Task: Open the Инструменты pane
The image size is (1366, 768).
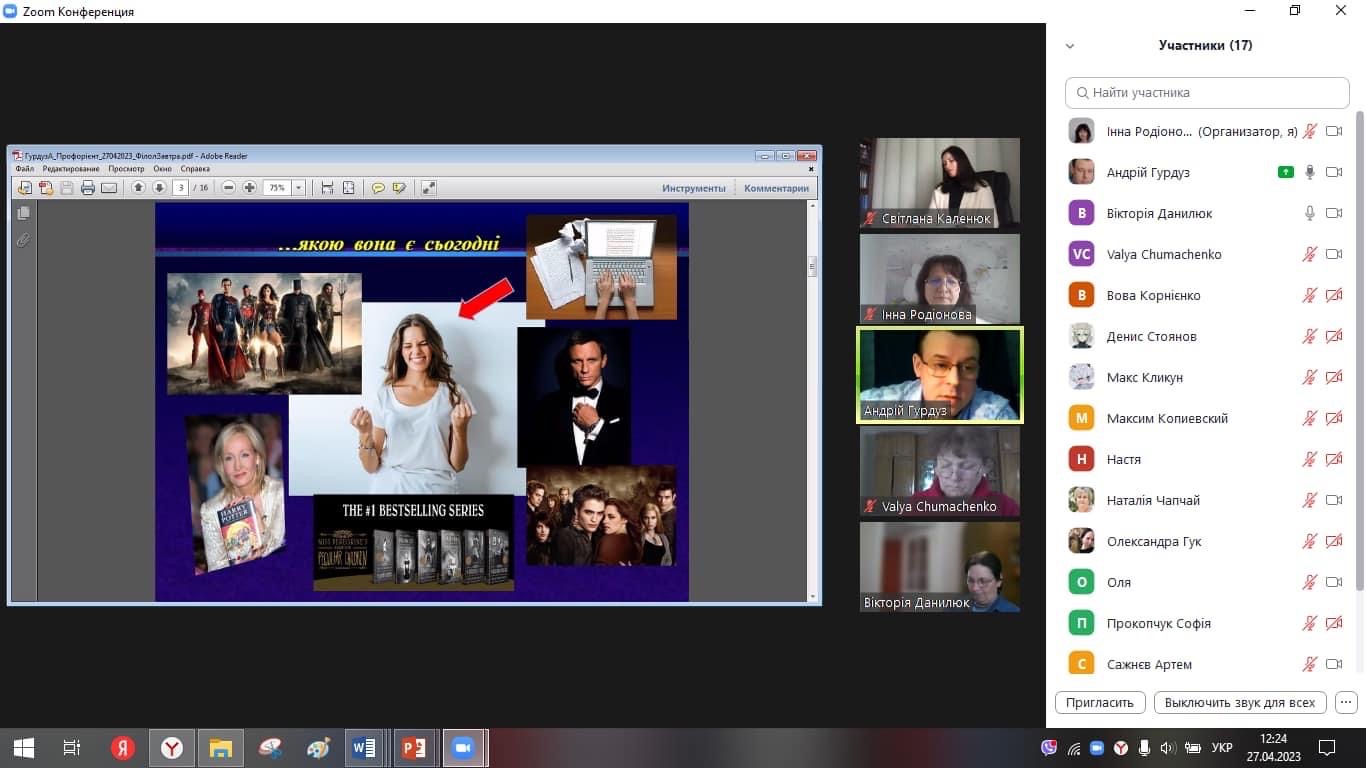Action: pyautogui.click(x=694, y=188)
